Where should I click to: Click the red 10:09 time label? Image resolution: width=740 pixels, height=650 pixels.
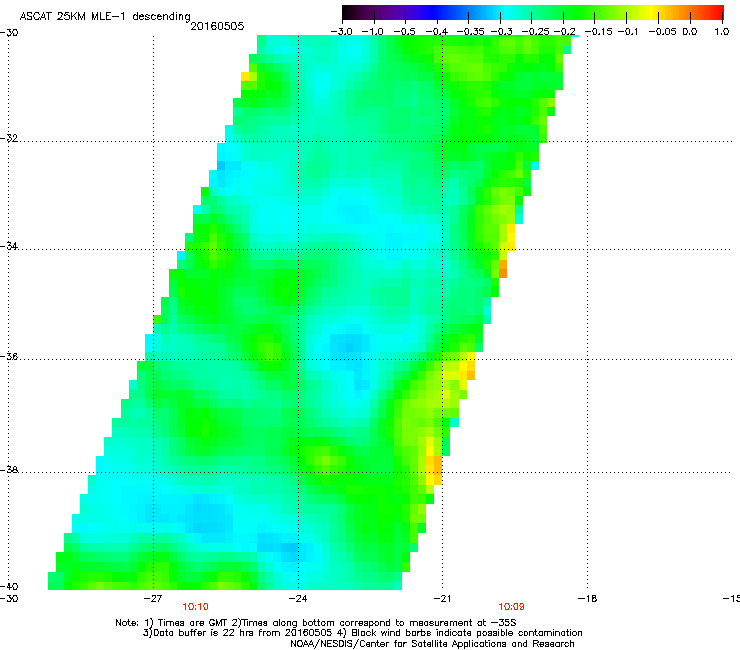point(511,607)
